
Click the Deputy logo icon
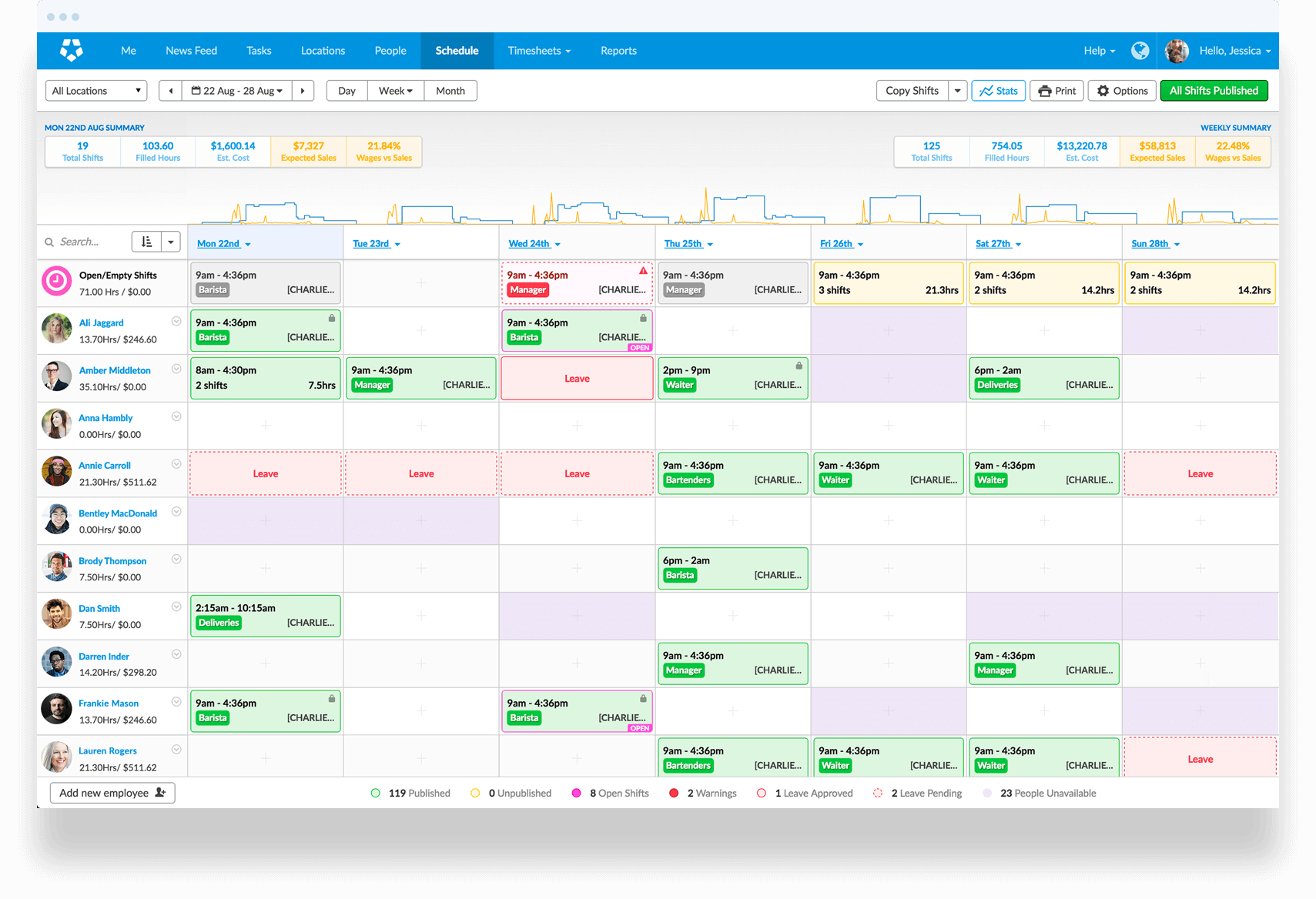tap(72, 50)
